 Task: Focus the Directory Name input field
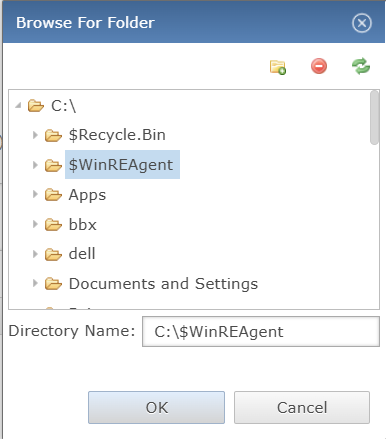click(261, 332)
